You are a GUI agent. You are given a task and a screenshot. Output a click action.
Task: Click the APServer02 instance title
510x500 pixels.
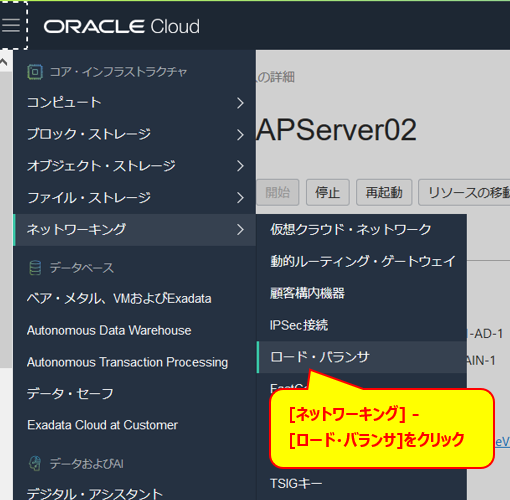pyautogui.click(x=336, y=130)
